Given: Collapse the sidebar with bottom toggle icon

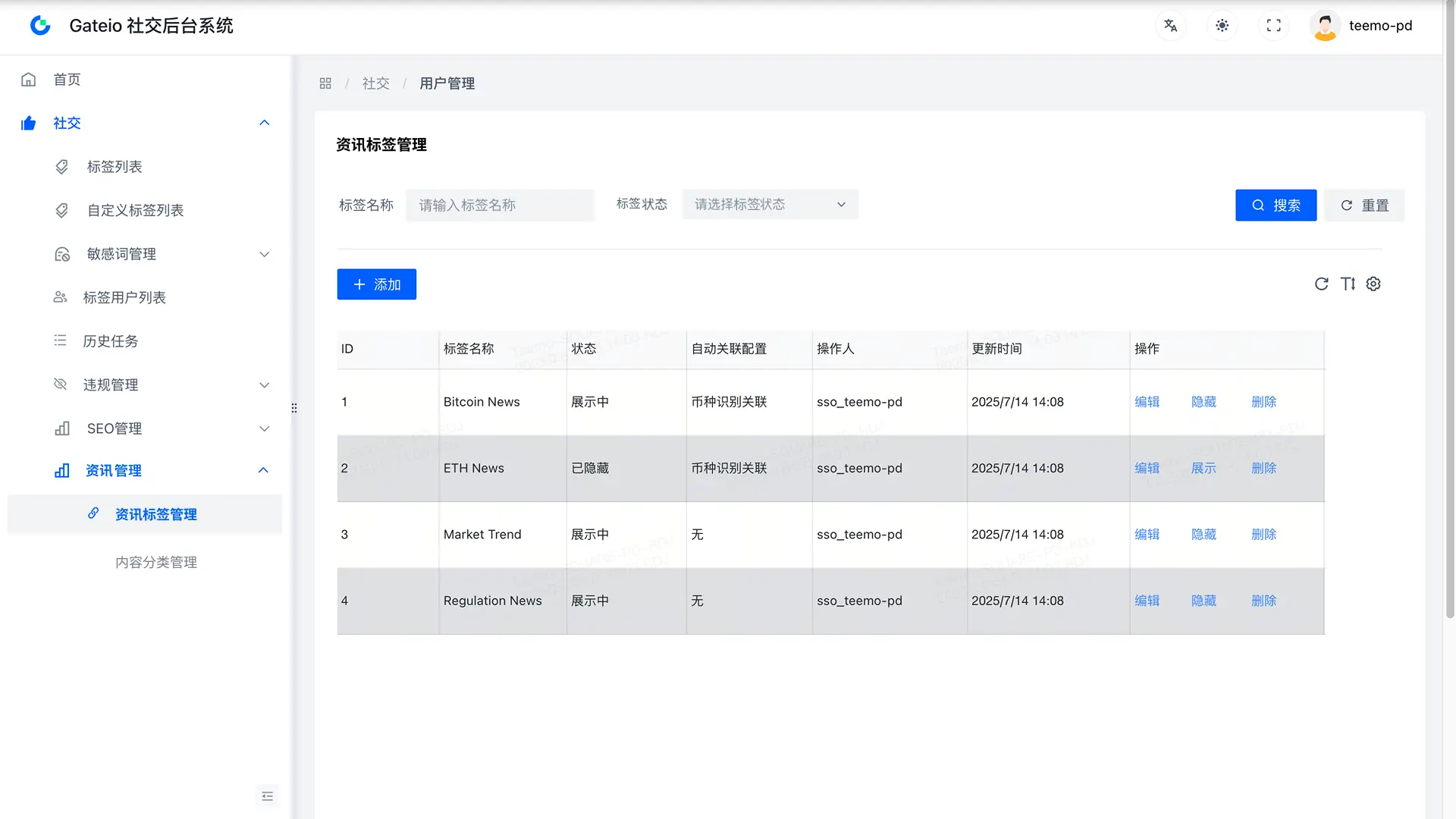Looking at the screenshot, I should [267, 796].
